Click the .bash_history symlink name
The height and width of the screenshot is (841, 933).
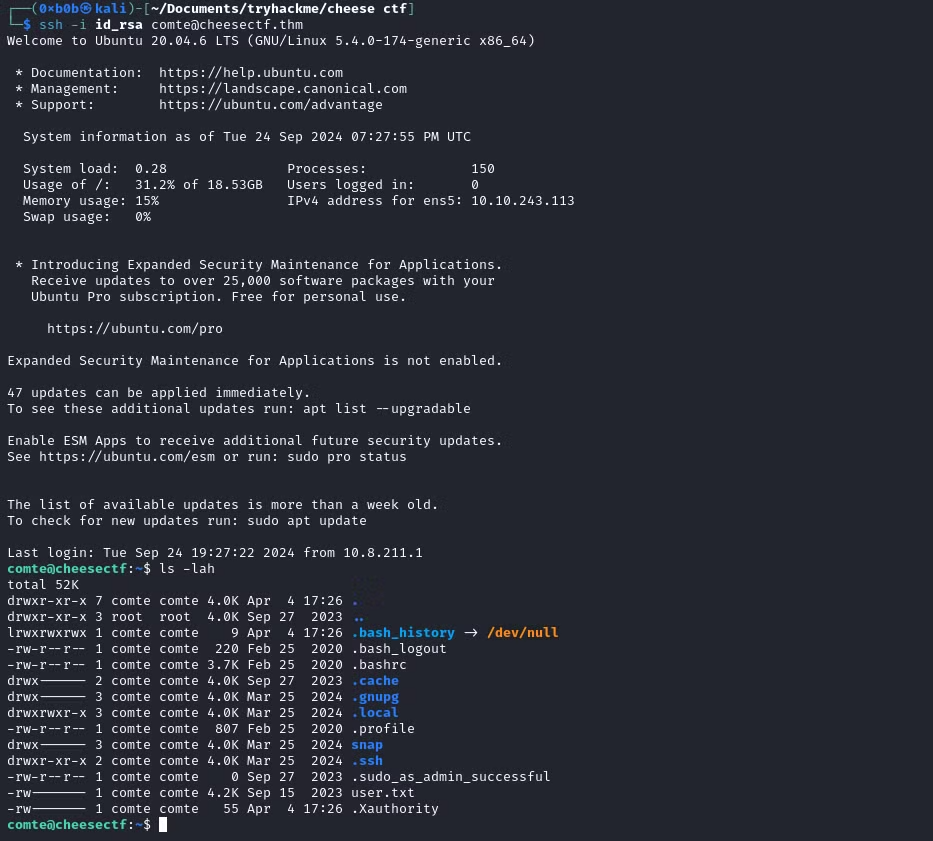click(402, 633)
